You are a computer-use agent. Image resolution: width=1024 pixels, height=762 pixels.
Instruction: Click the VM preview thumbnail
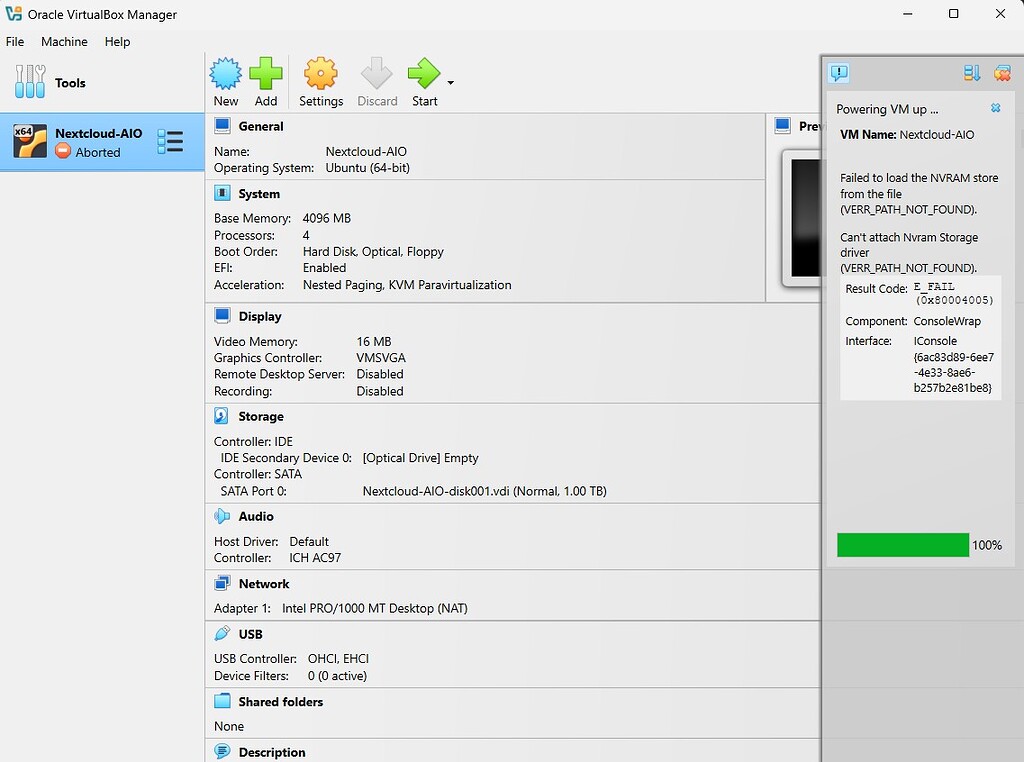[x=805, y=217]
